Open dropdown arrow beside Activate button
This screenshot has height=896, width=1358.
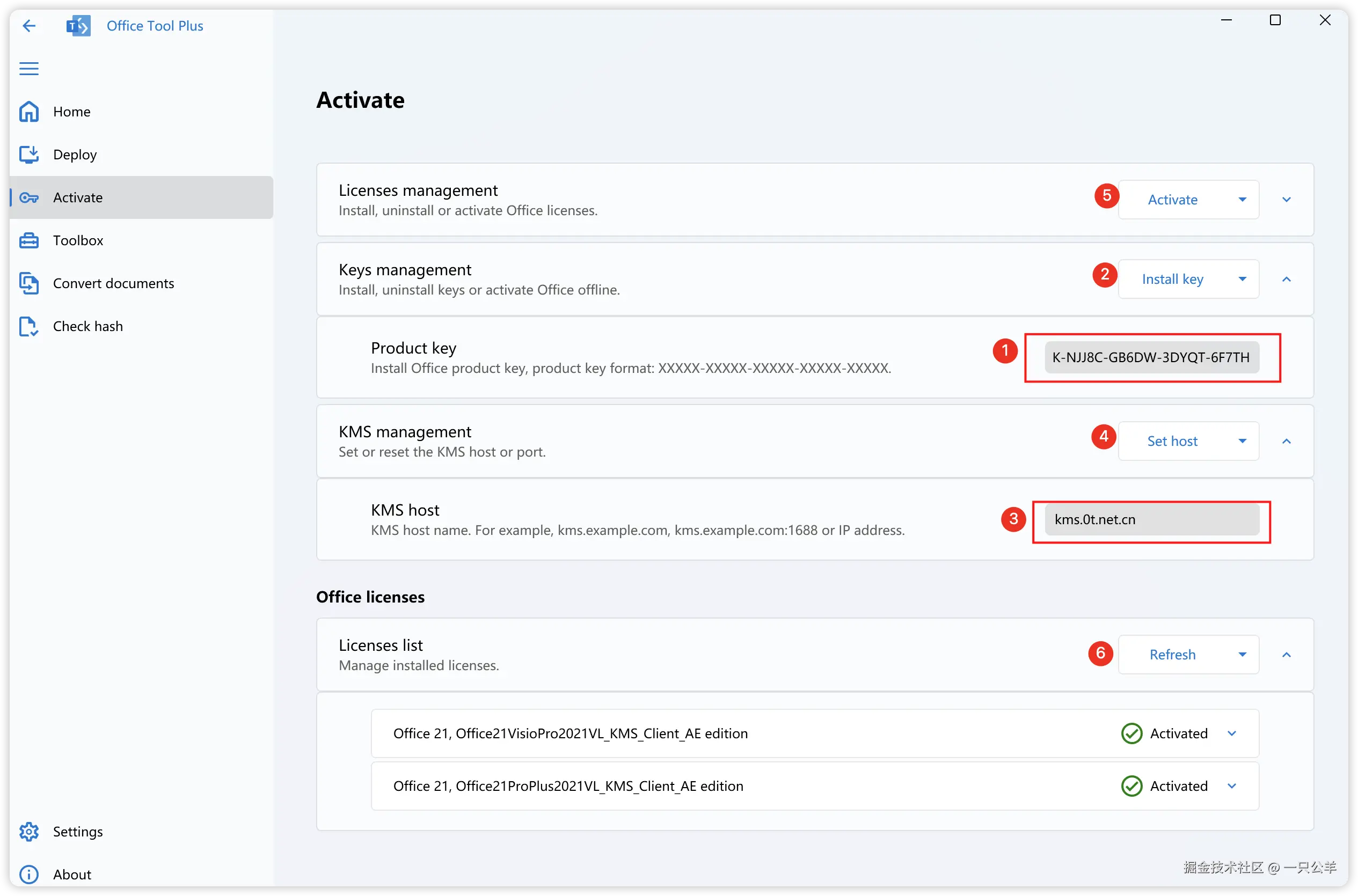click(1242, 200)
